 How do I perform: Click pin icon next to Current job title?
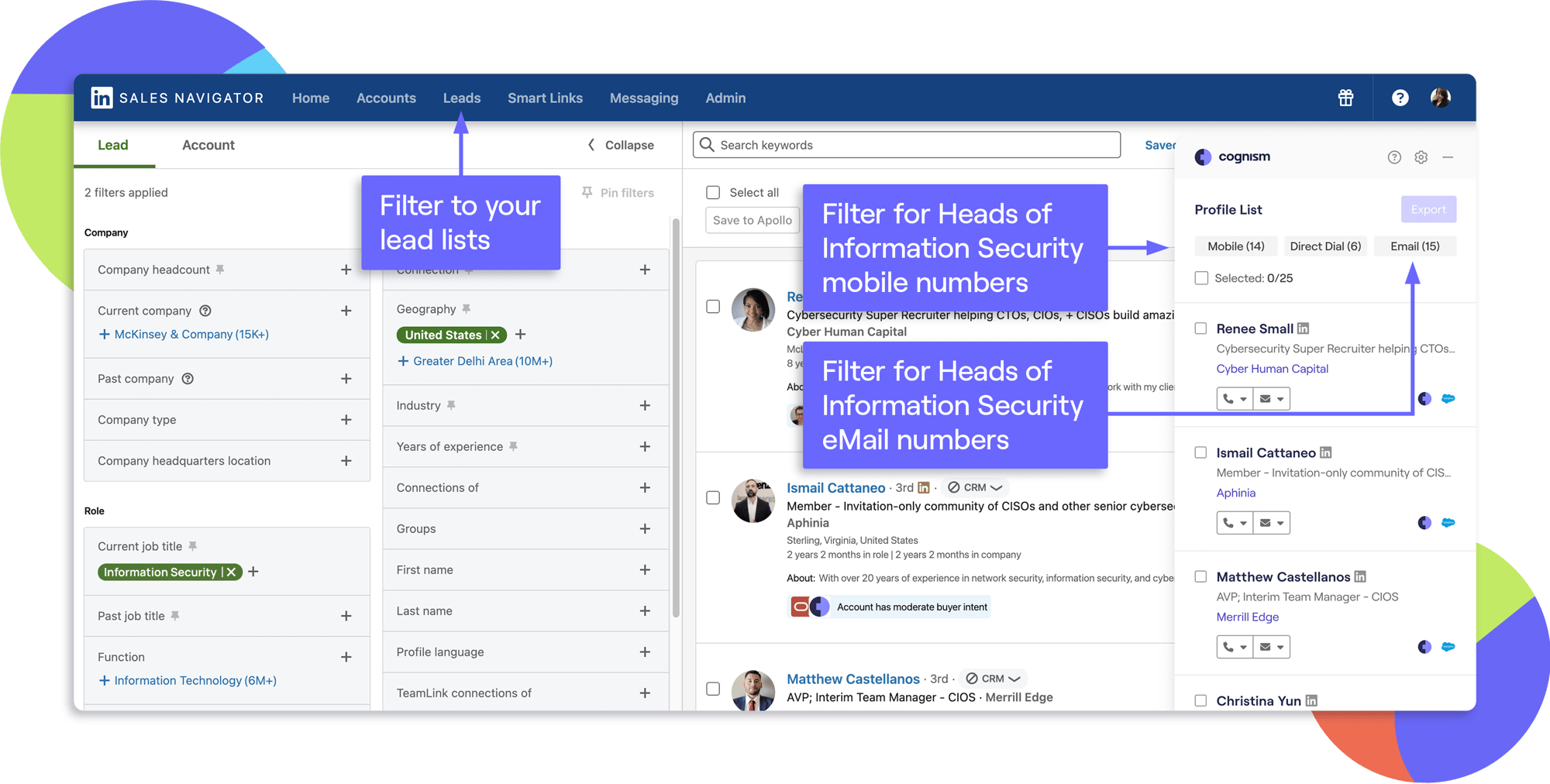click(x=193, y=546)
